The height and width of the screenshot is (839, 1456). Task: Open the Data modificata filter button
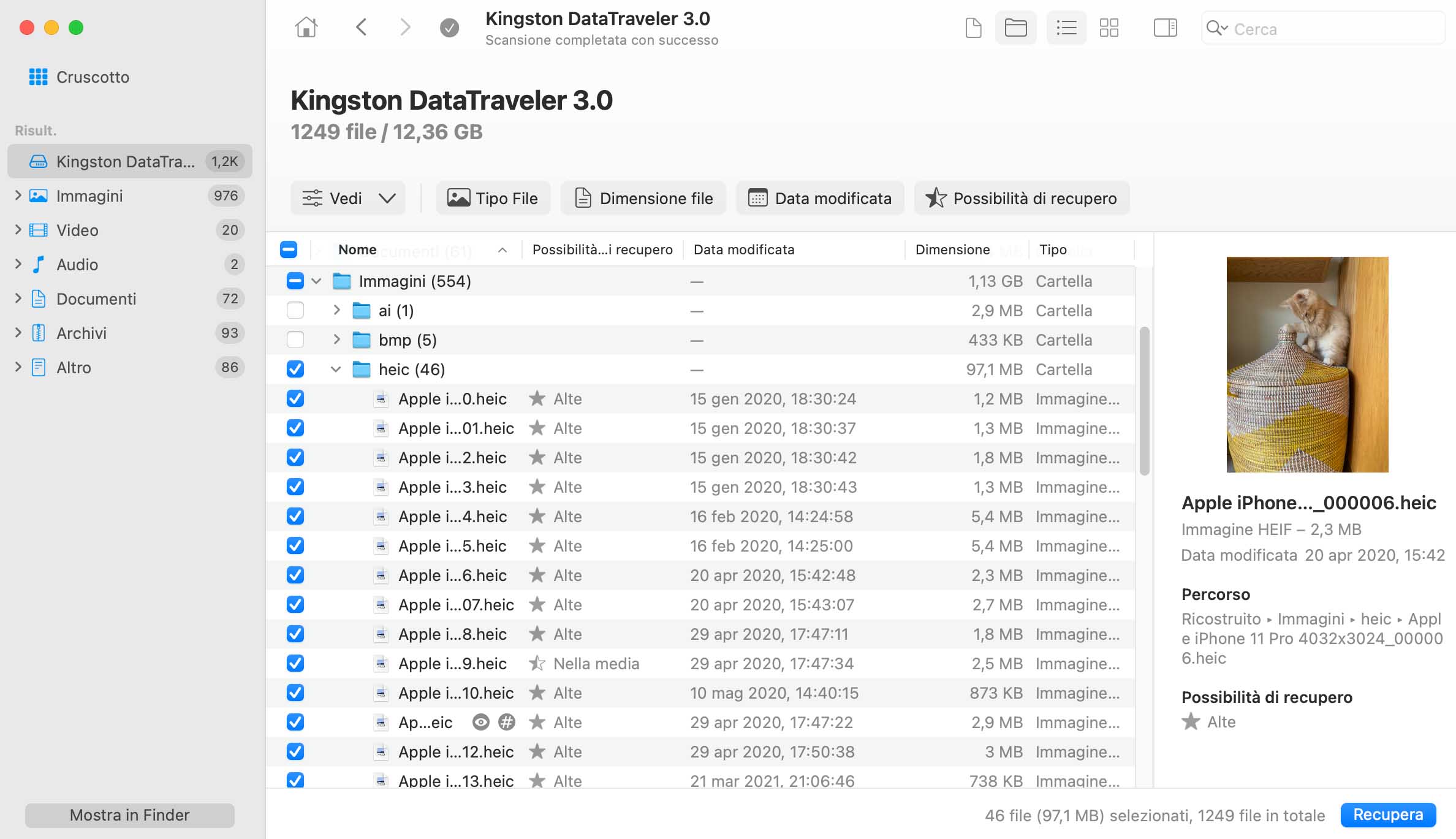(820, 198)
